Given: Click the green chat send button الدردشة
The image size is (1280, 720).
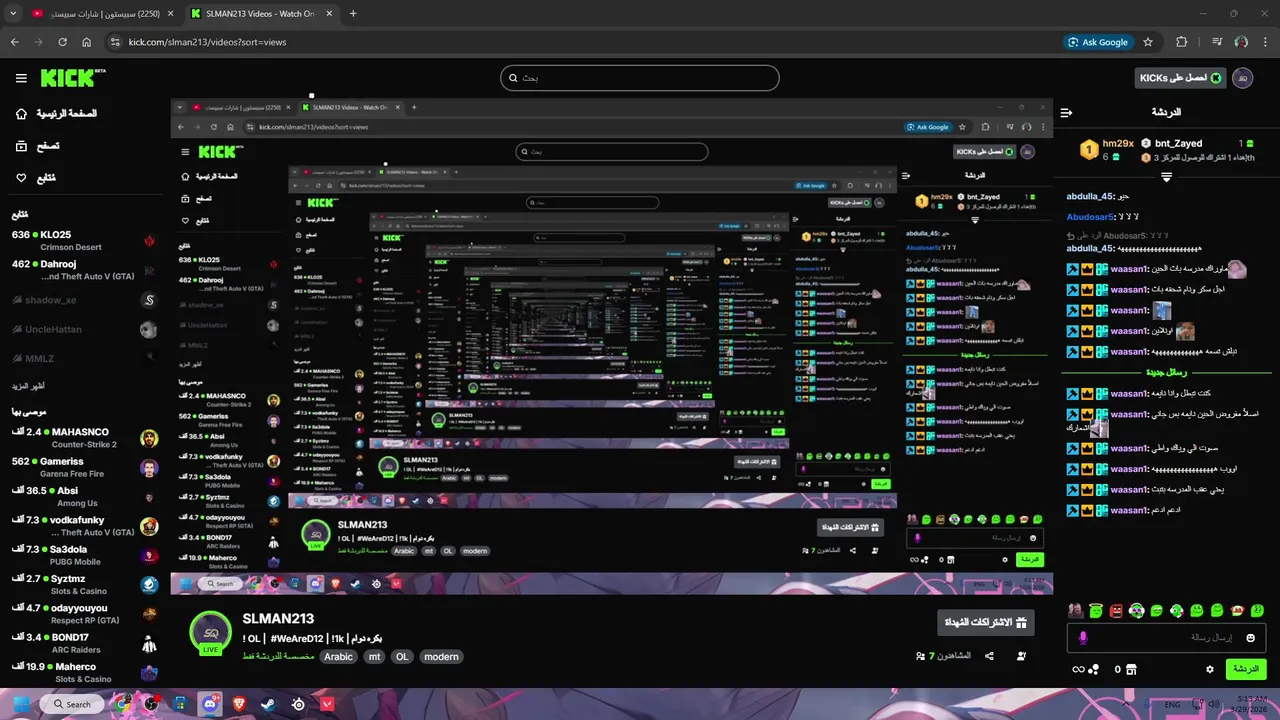Looking at the screenshot, I should point(1245,669).
